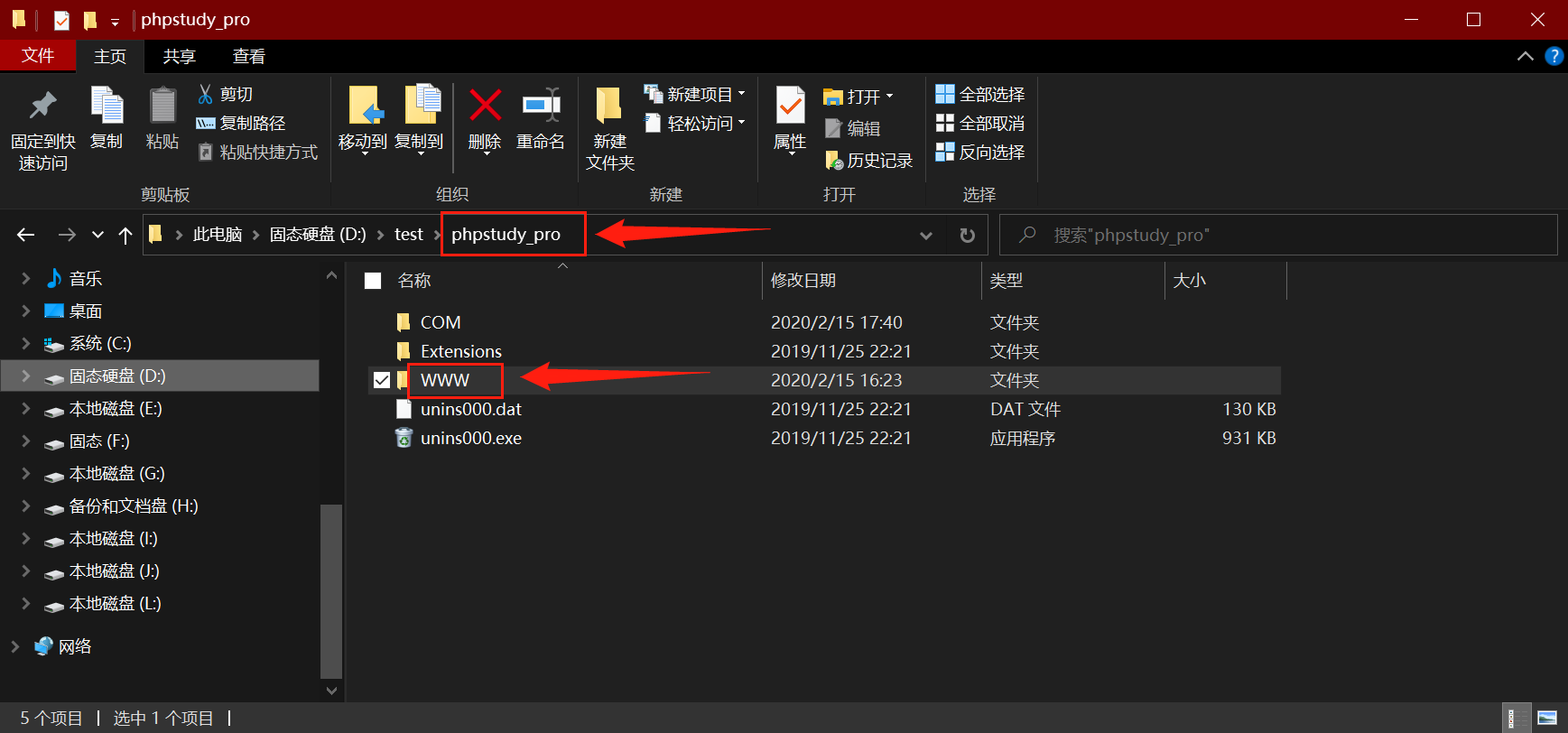Expand the 本地磁盘 (E:) tree node
Viewport: 1568px width, 733px height.
[x=26, y=409]
